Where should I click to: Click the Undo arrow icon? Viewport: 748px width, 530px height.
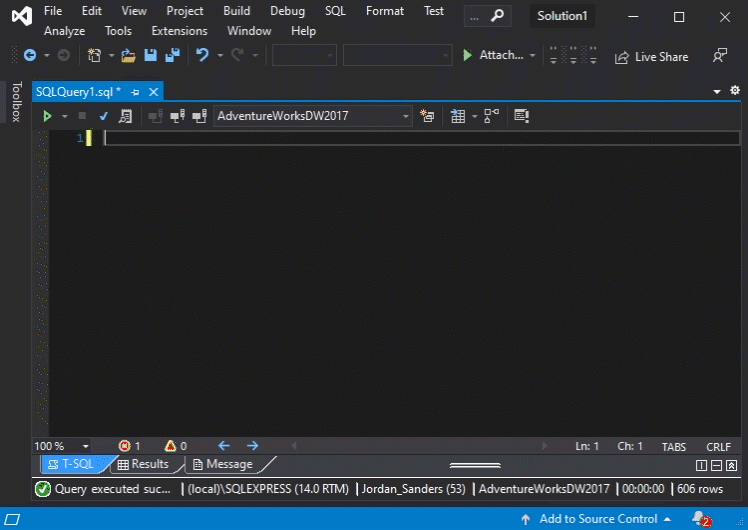pyautogui.click(x=202, y=56)
